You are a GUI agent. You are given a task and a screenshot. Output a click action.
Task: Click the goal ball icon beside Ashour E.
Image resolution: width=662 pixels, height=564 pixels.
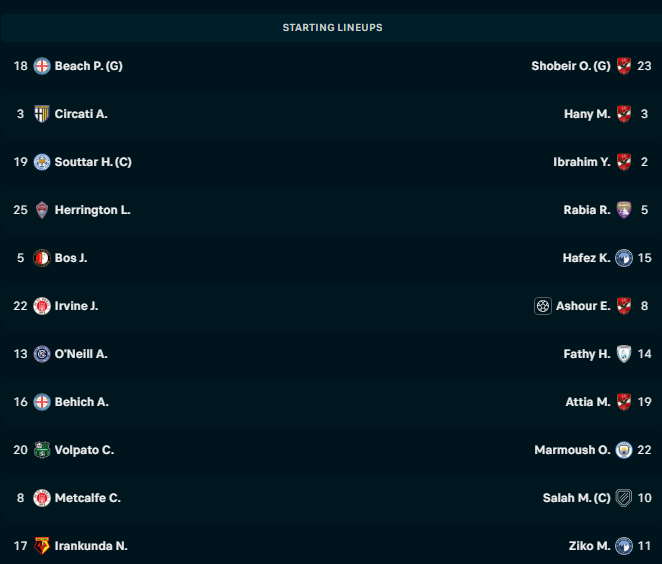pyautogui.click(x=543, y=306)
